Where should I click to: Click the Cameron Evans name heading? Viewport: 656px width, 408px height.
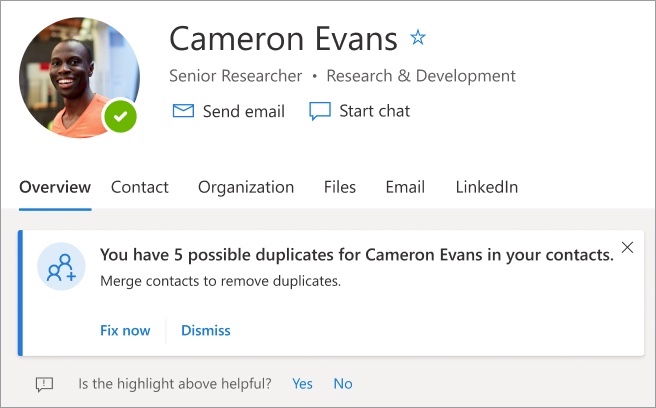(284, 38)
